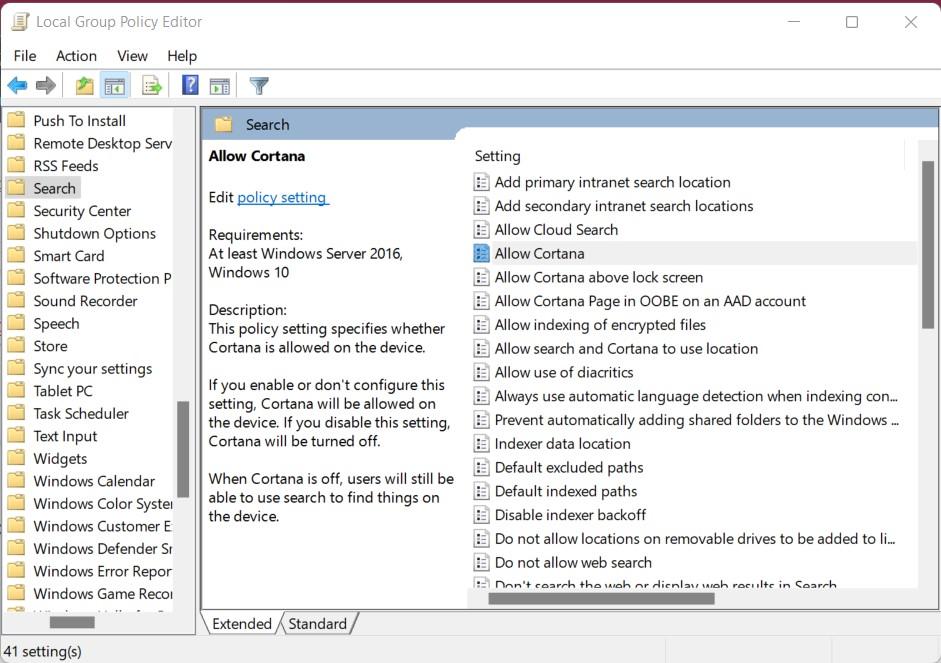Select the Task Scheduler tree folder
Screen dimensions: 941x663
point(81,414)
